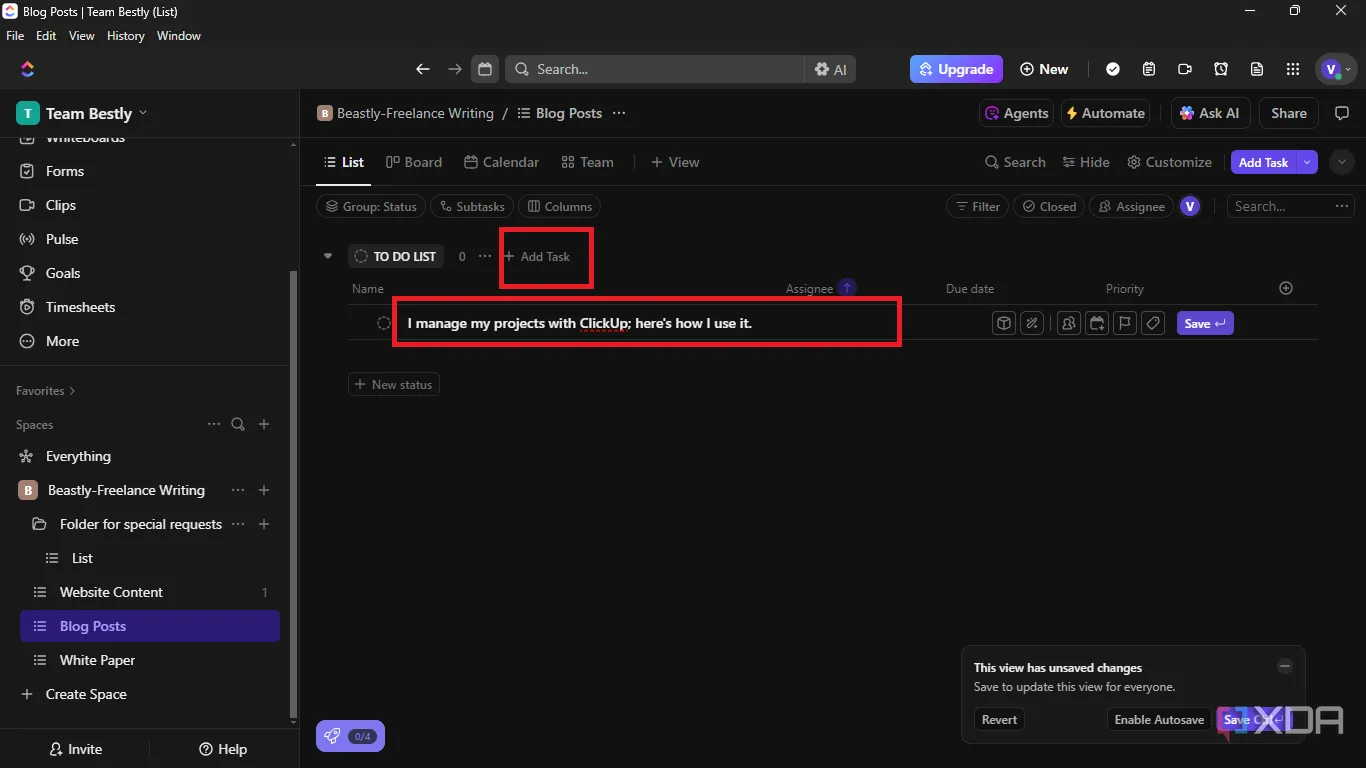The height and width of the screenshot is (768, 1366).
Task: Open the Window menu
Action: (x=179, y=36)
